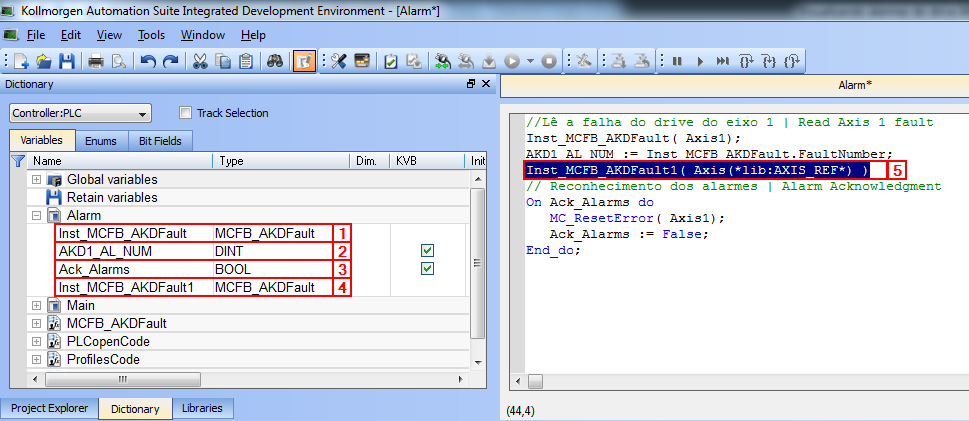
Task: Copy selection with the copy icon
Action: (223, 61)
